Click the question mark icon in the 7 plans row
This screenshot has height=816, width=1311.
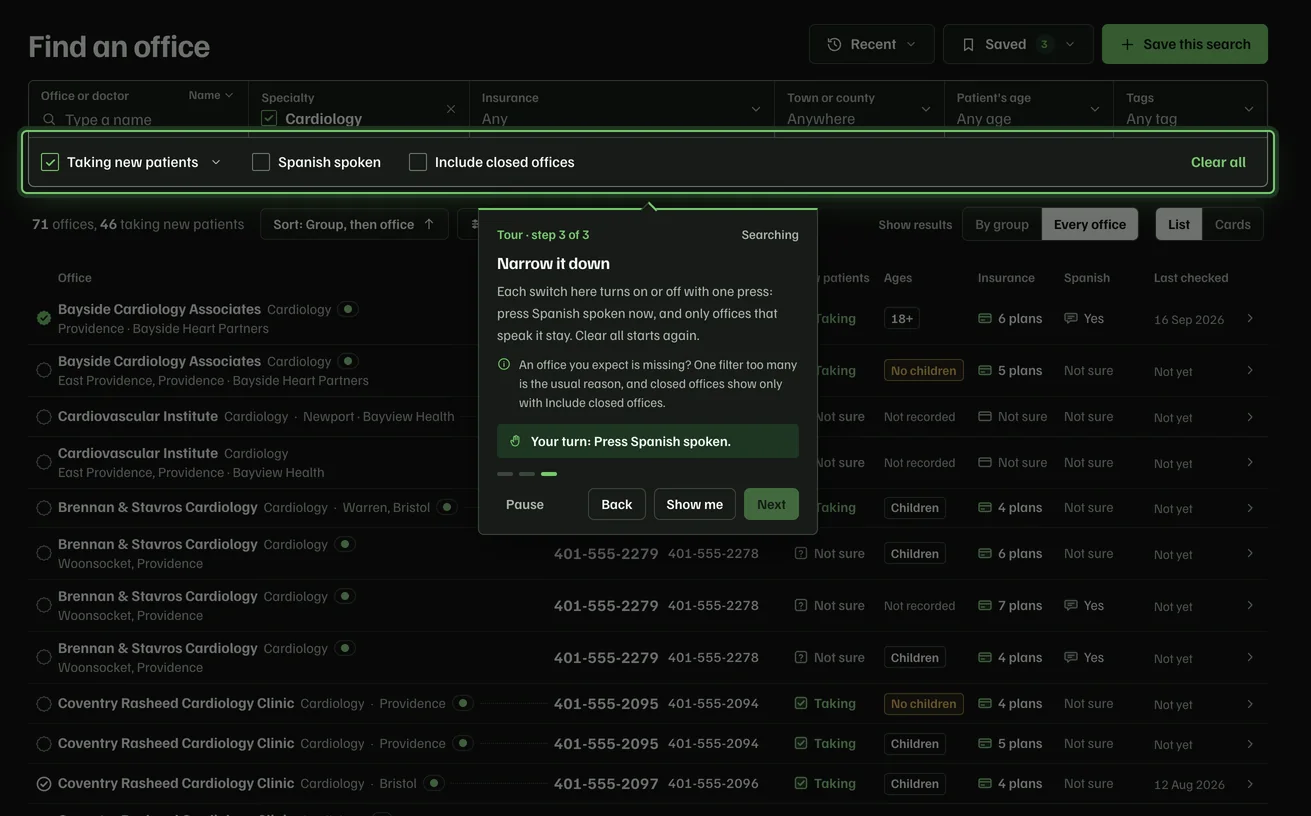click(x=801, y=605)
